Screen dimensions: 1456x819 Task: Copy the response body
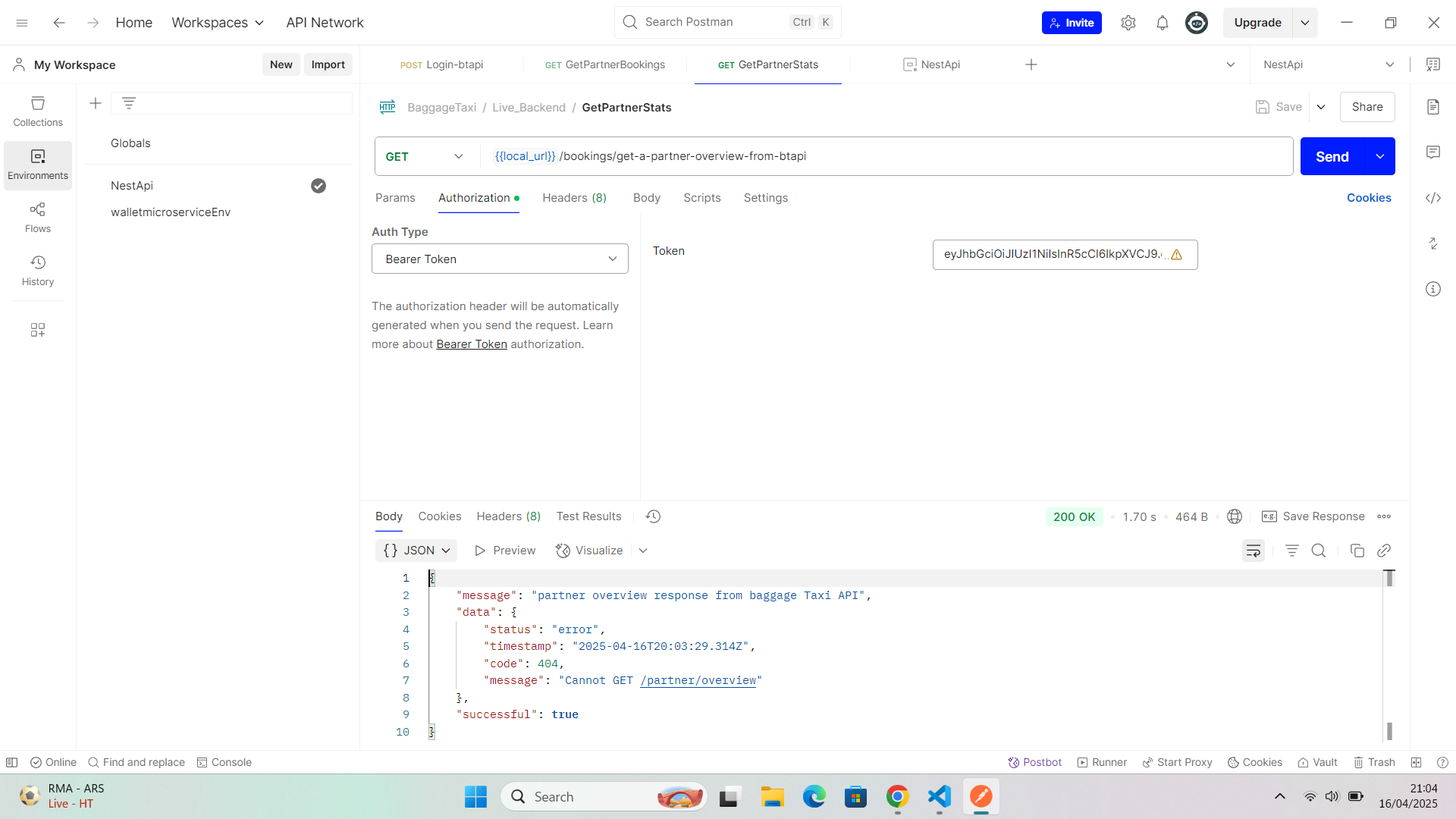1357,551
